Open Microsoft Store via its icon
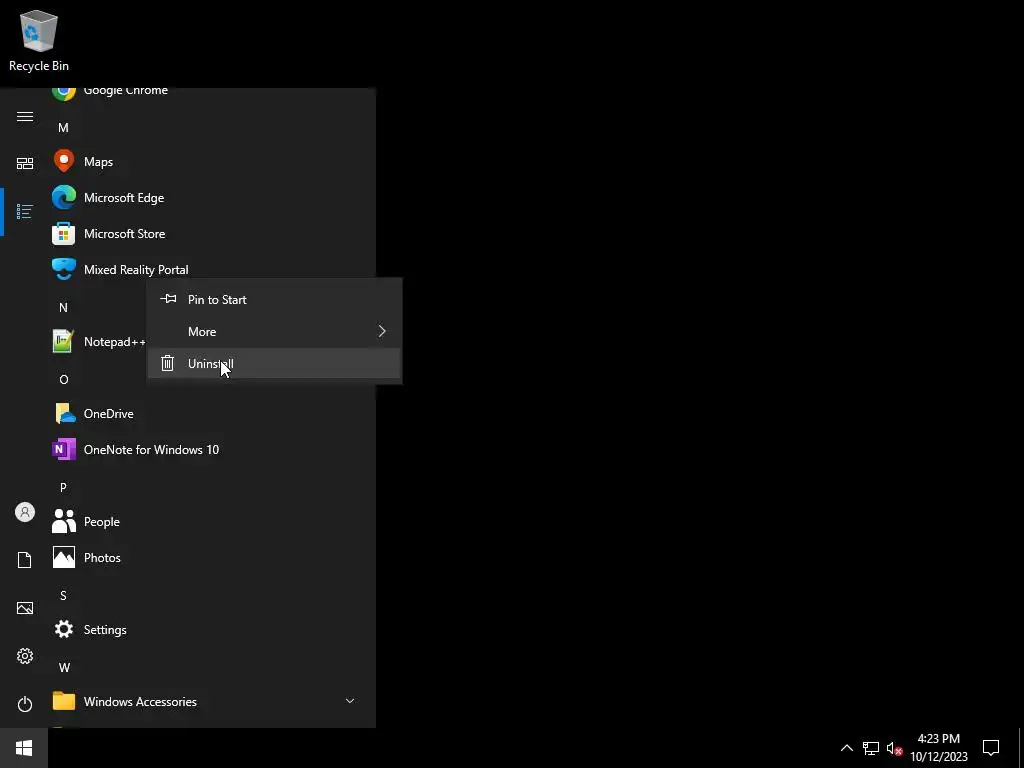 [x=63, y=233]
